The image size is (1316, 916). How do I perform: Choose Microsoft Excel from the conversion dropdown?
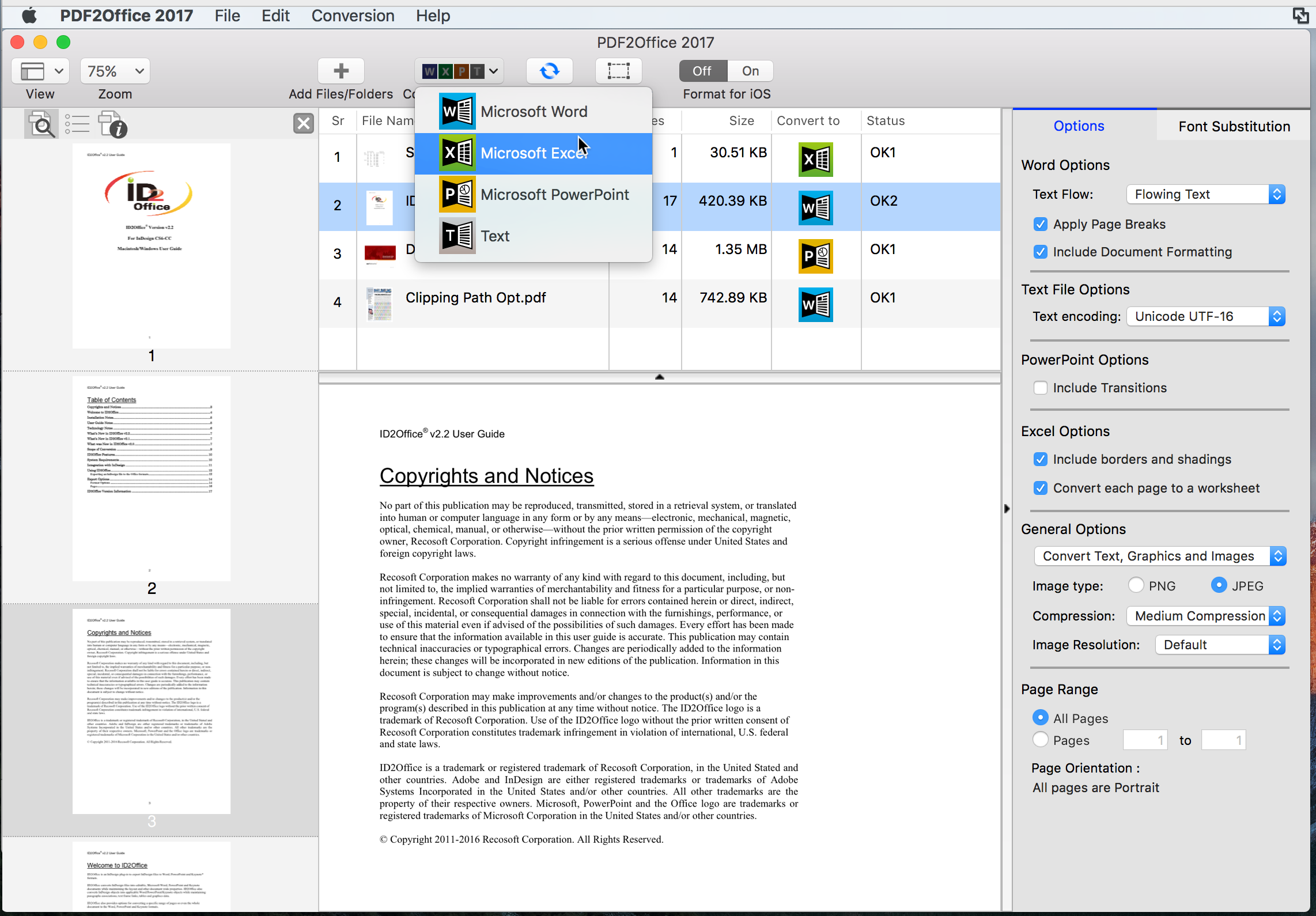click(x=534, y=153)
